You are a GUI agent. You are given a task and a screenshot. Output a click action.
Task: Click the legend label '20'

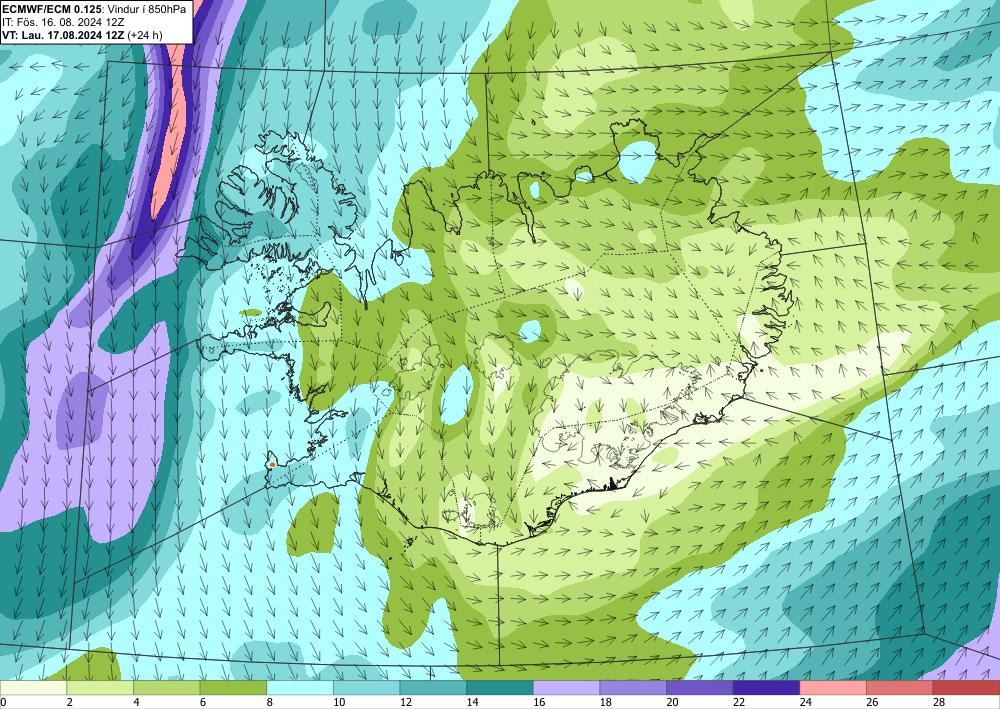click(672, 703)
